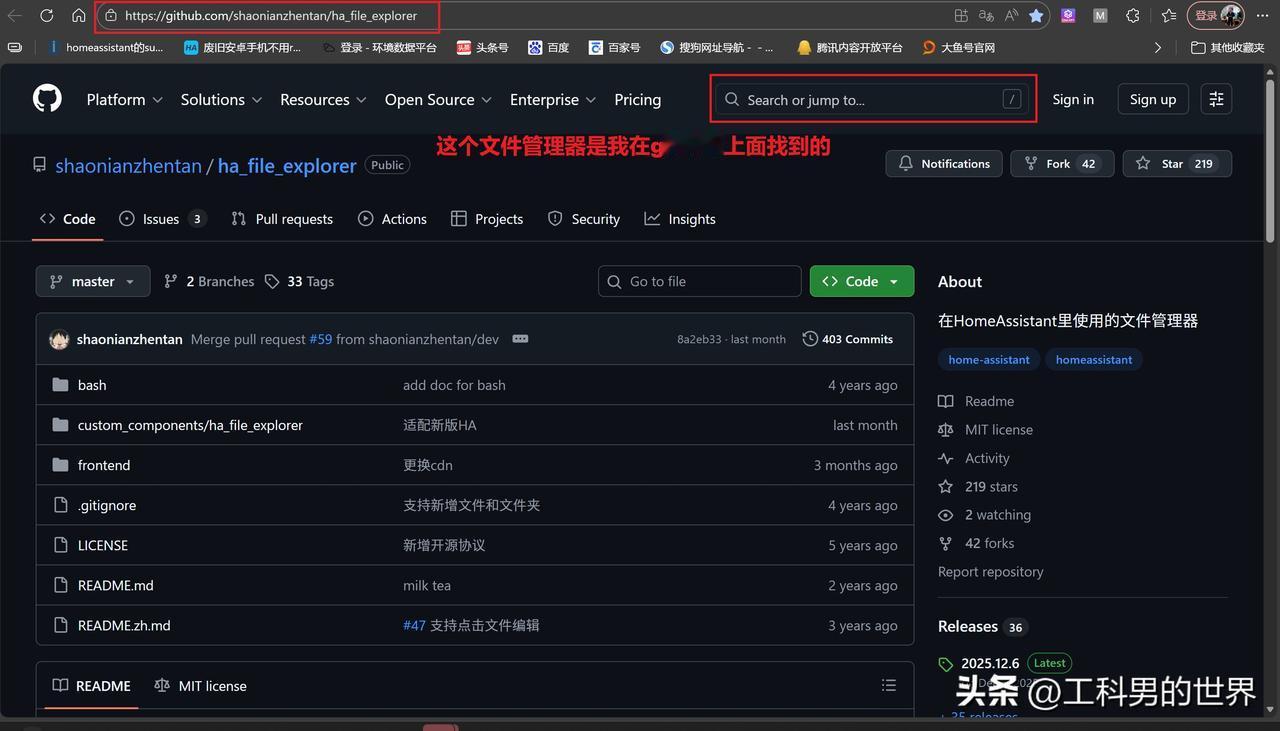
Task: Open the favorites list icon
Action: pos(1168,16)
